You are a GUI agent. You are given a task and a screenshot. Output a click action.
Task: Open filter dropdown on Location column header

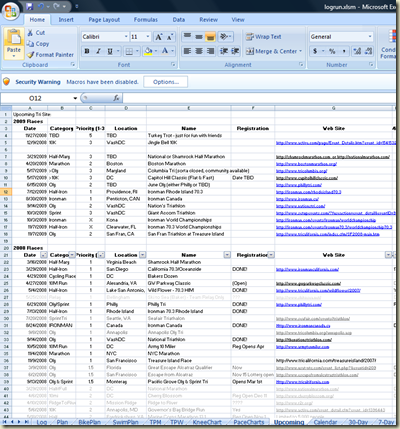pyautogui.click(x=142, y=255)
